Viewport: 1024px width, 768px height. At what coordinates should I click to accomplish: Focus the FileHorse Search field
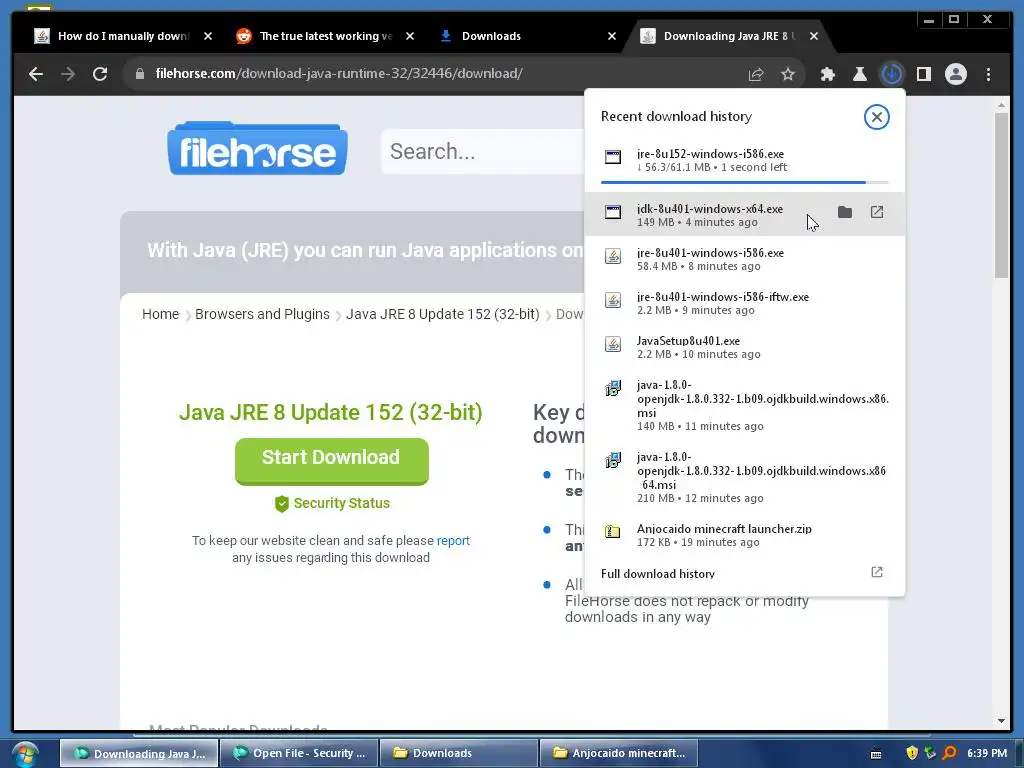(x=483, y=152)
